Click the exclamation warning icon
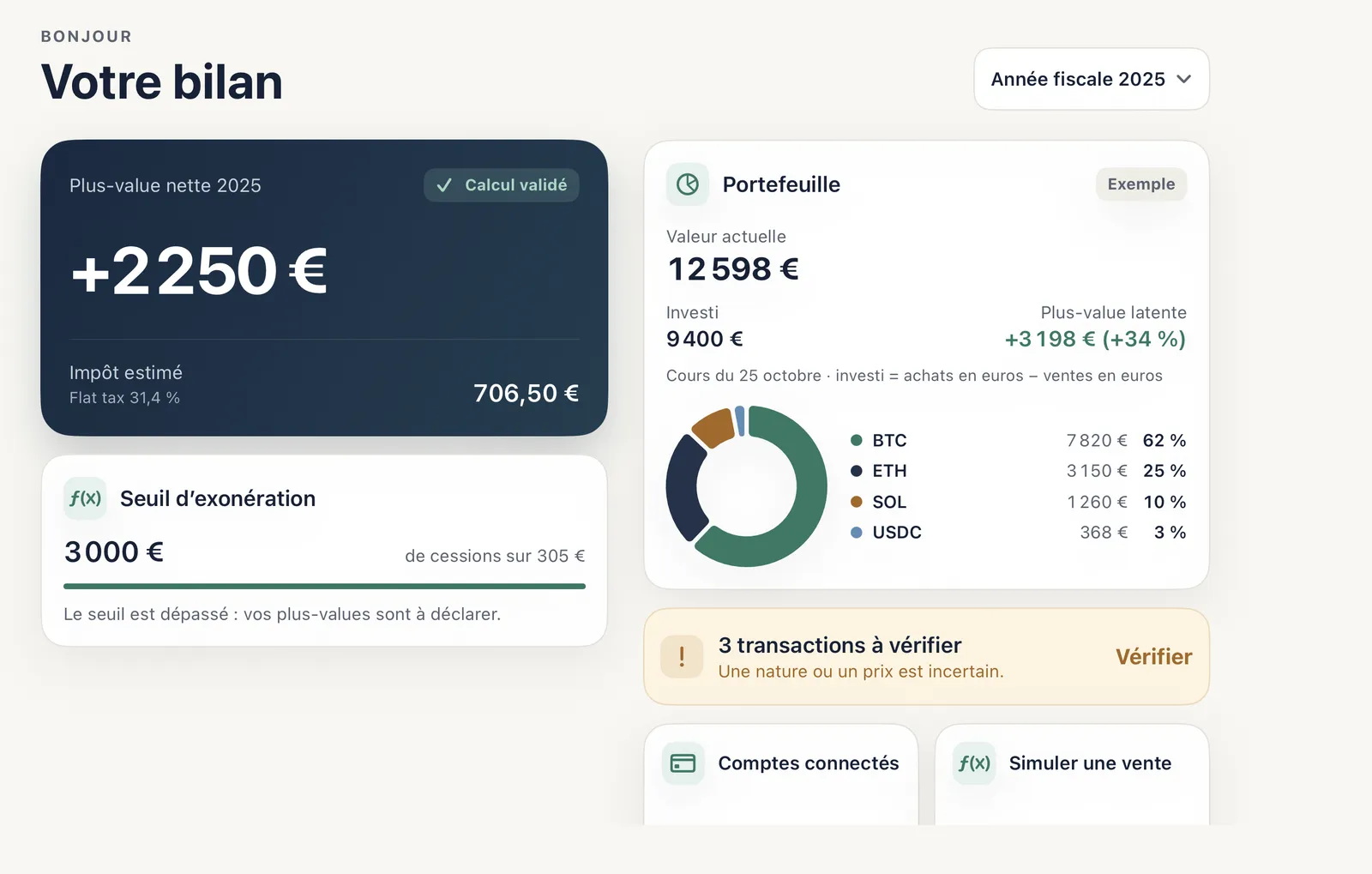Viewport: 1372px width, 874px height. pos(682,657)
